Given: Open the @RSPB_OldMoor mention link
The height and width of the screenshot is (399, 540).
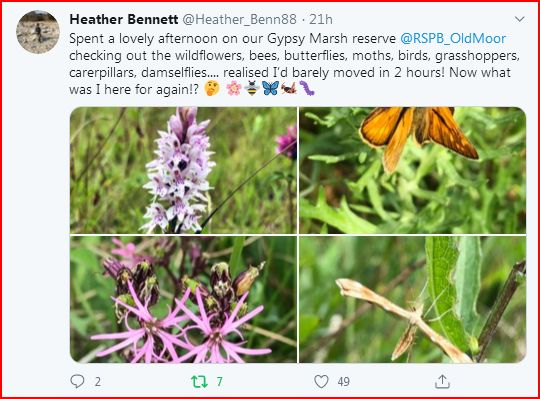Looking at the screenshot, I should click(453, 38).
